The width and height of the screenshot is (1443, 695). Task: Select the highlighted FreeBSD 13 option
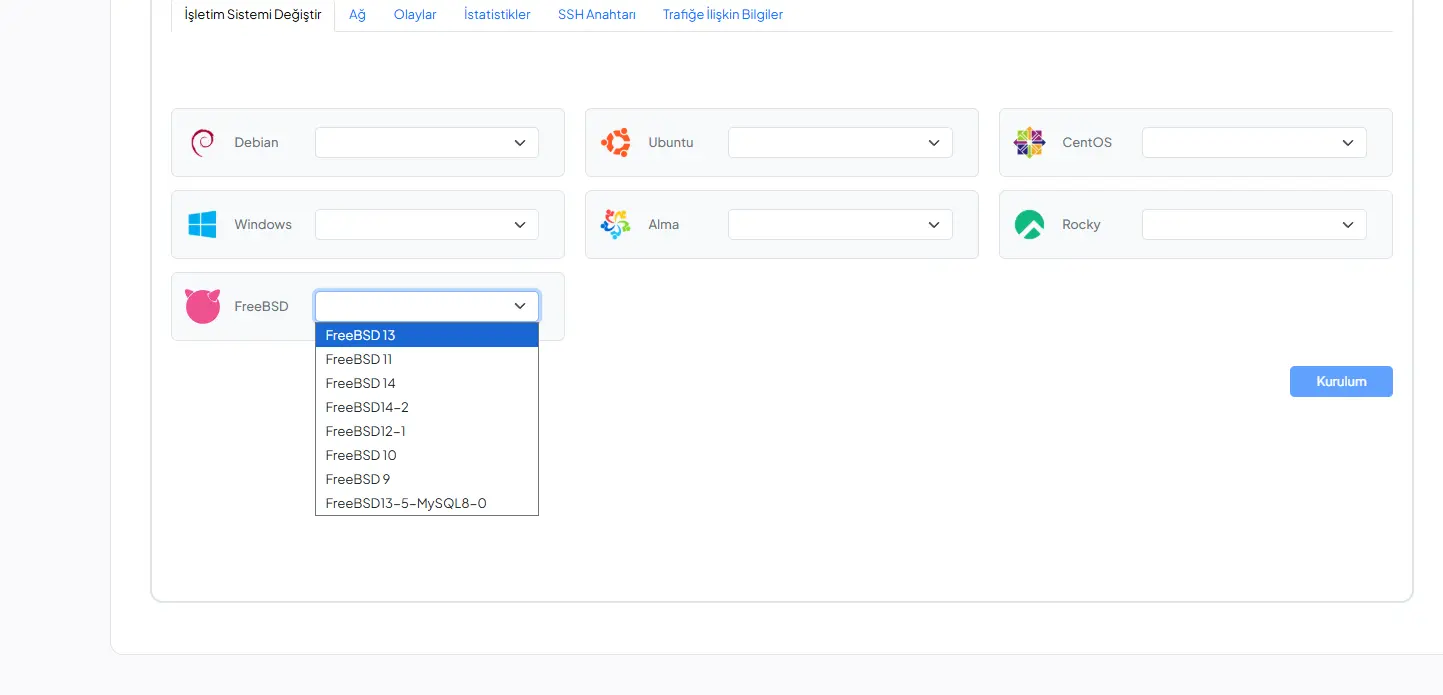(x=361, y=335)
